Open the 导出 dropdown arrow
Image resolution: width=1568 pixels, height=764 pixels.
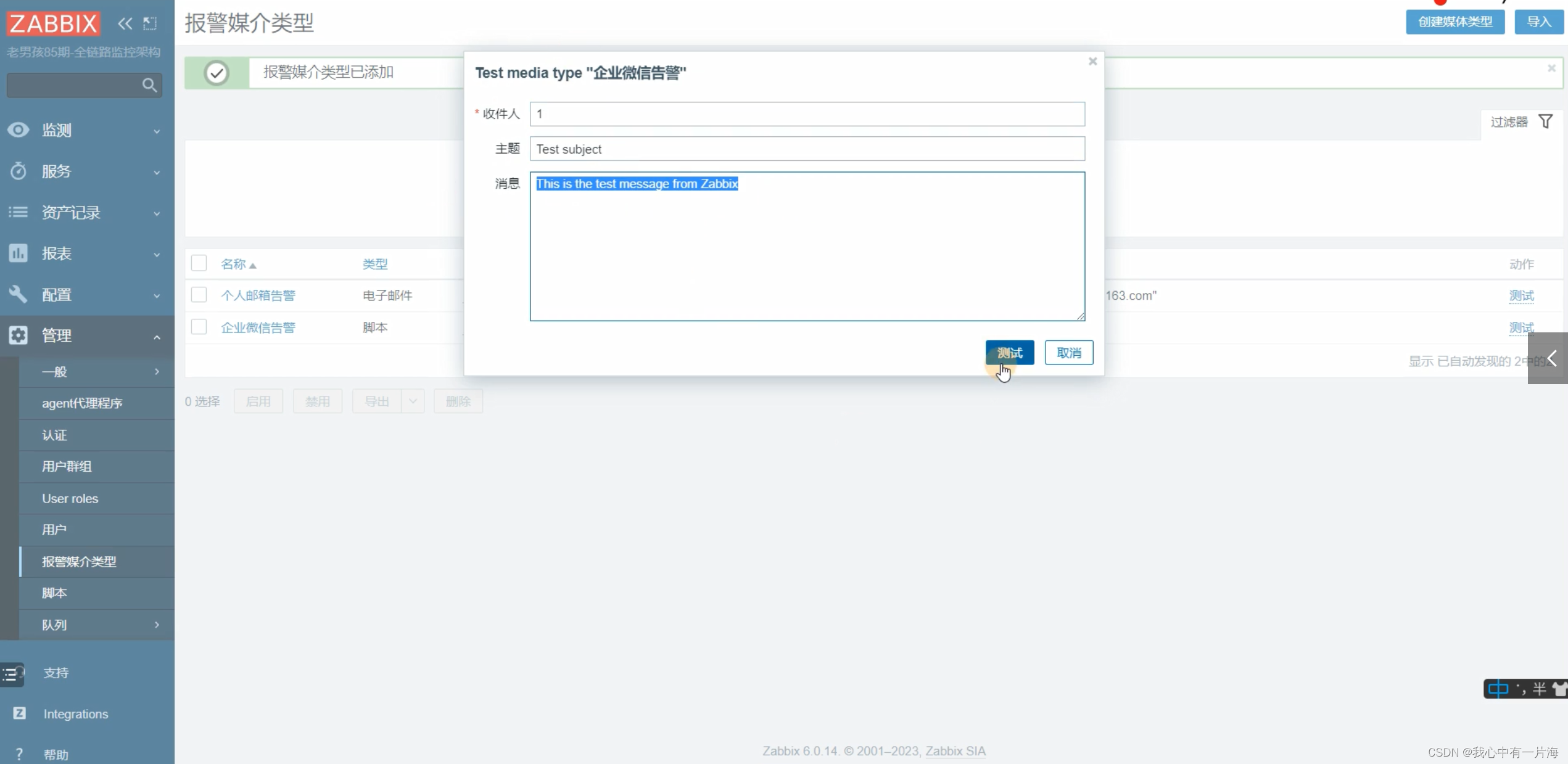tap(413, 401)
